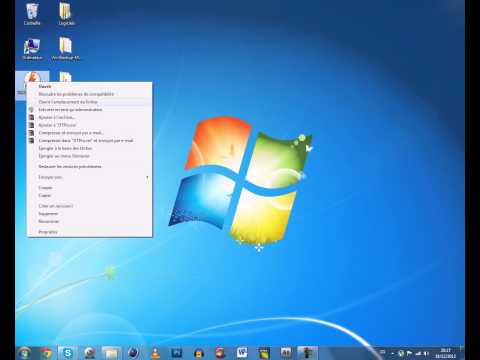Click the webcam-like icon after Skype
Screen dimensions: 480x360
click(90, 353)
